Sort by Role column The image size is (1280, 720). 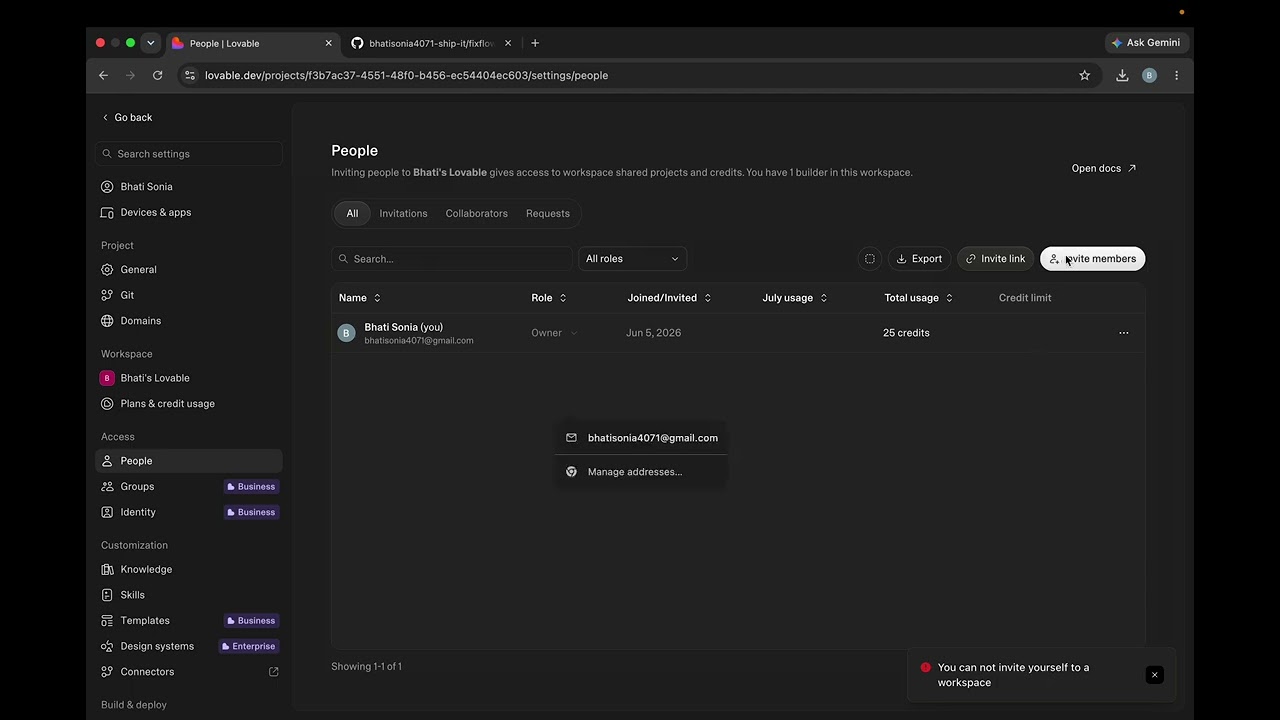[x=549, y=298]
